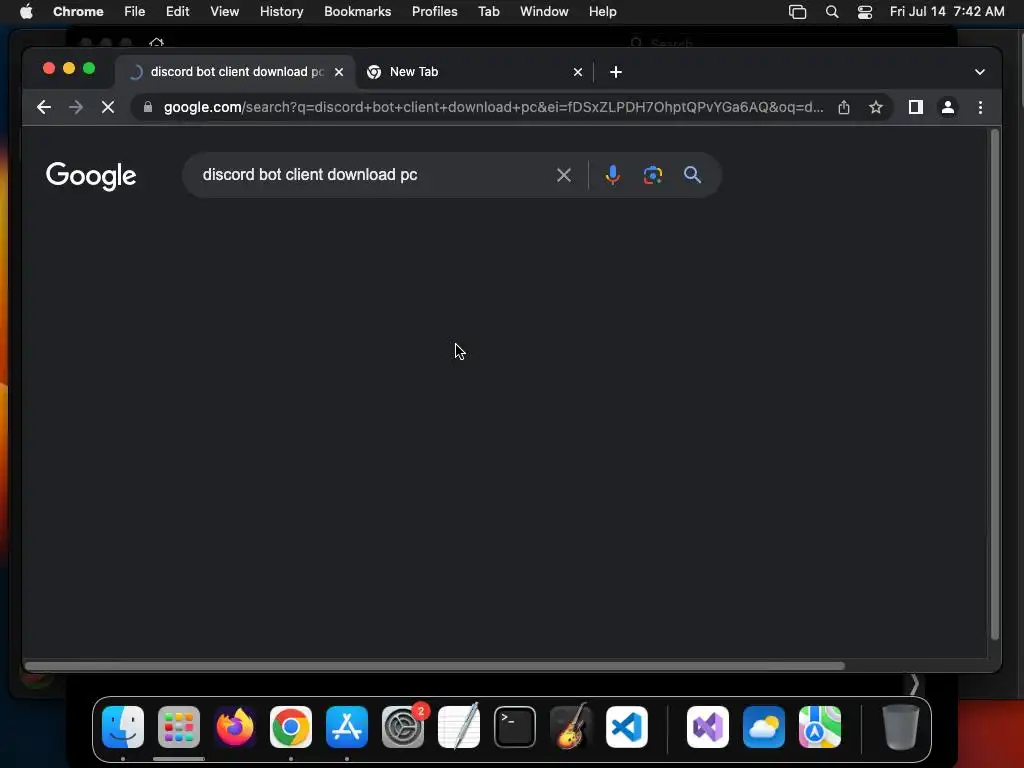The width and height of the screenshot is (1024, 768).
Task: Switch to the New Tab tab
Action: [x=475, y=72]
